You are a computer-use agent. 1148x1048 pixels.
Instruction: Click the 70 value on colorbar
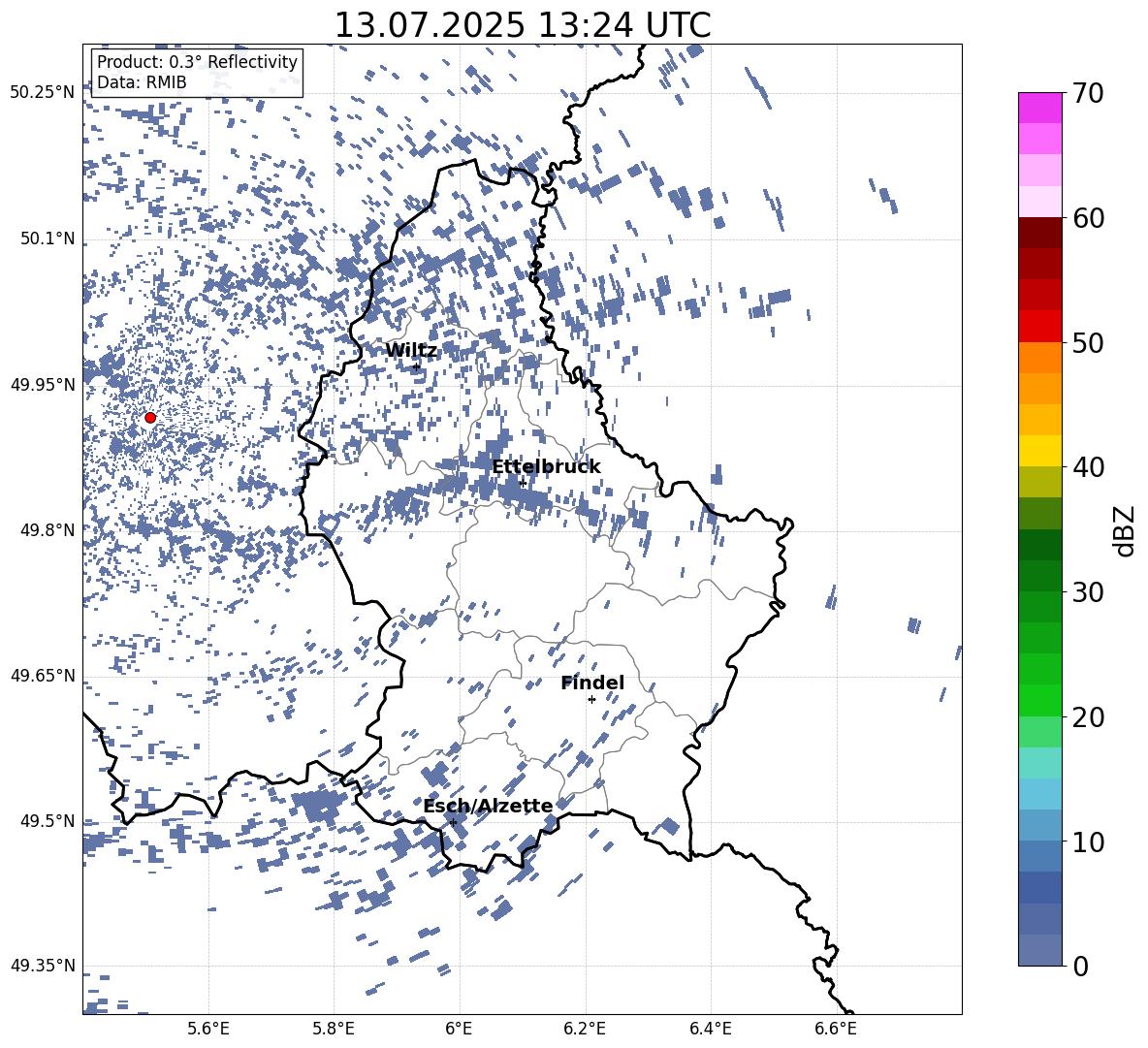coord(1087,93)
